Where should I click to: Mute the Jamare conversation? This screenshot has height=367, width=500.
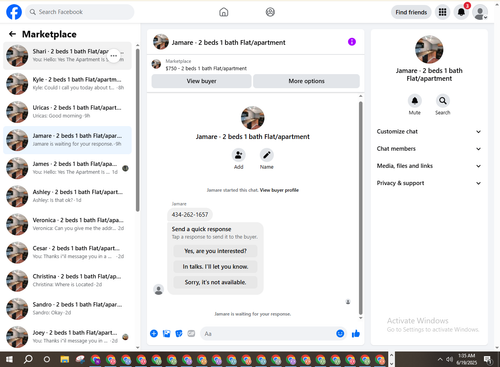415,101
